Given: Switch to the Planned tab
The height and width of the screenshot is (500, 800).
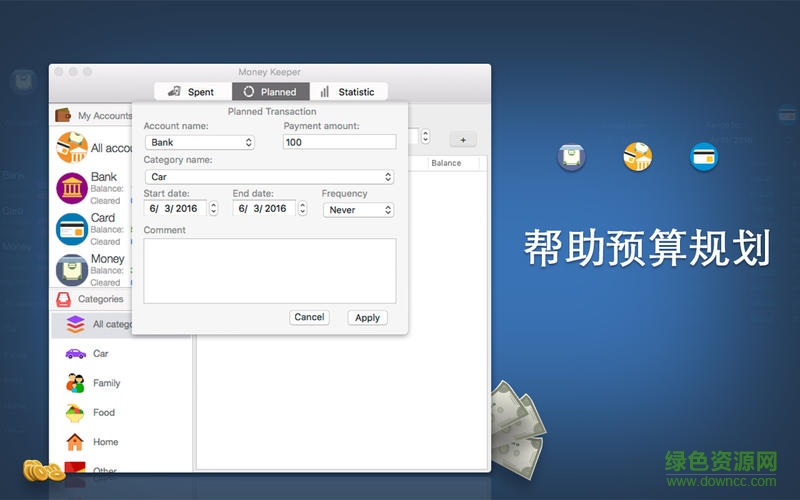Looking at the screenshot, I should [x=271, y=92].
